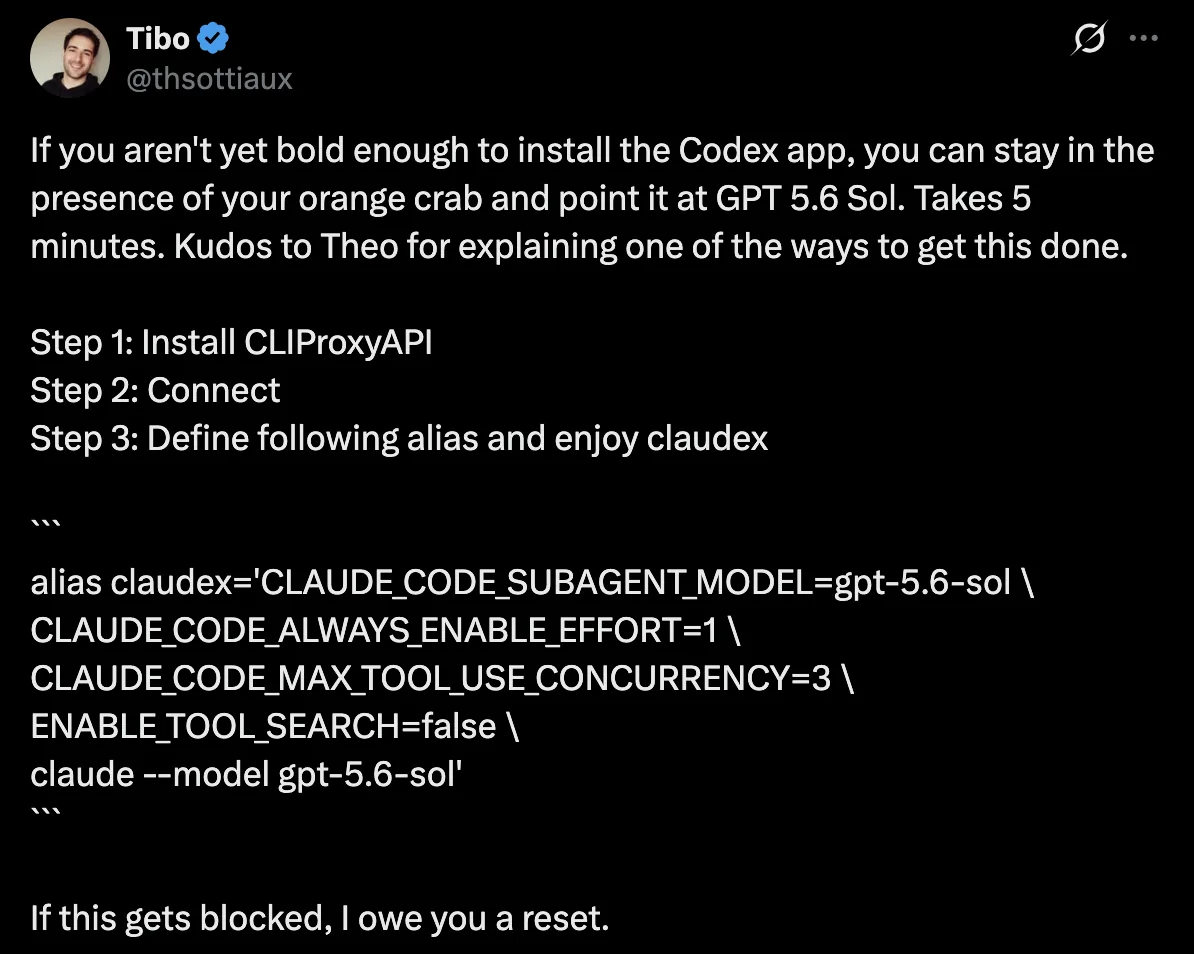
Task: Open the three-dot more options menu
Action: (1144, 38)
